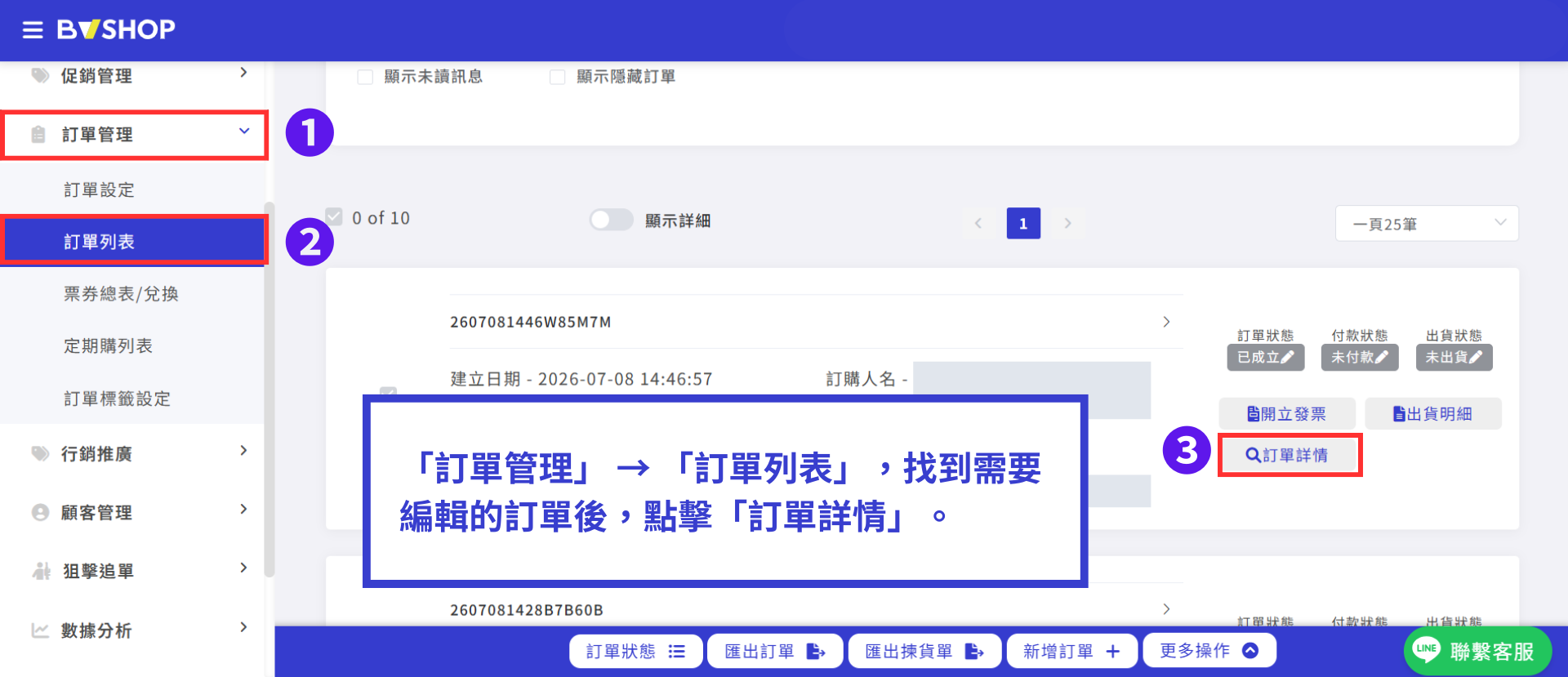Viewport: 1568px width, 677px height.
Task: Open order 2607081446W85M7M row arrow
Action: [x=1166, y=322]
